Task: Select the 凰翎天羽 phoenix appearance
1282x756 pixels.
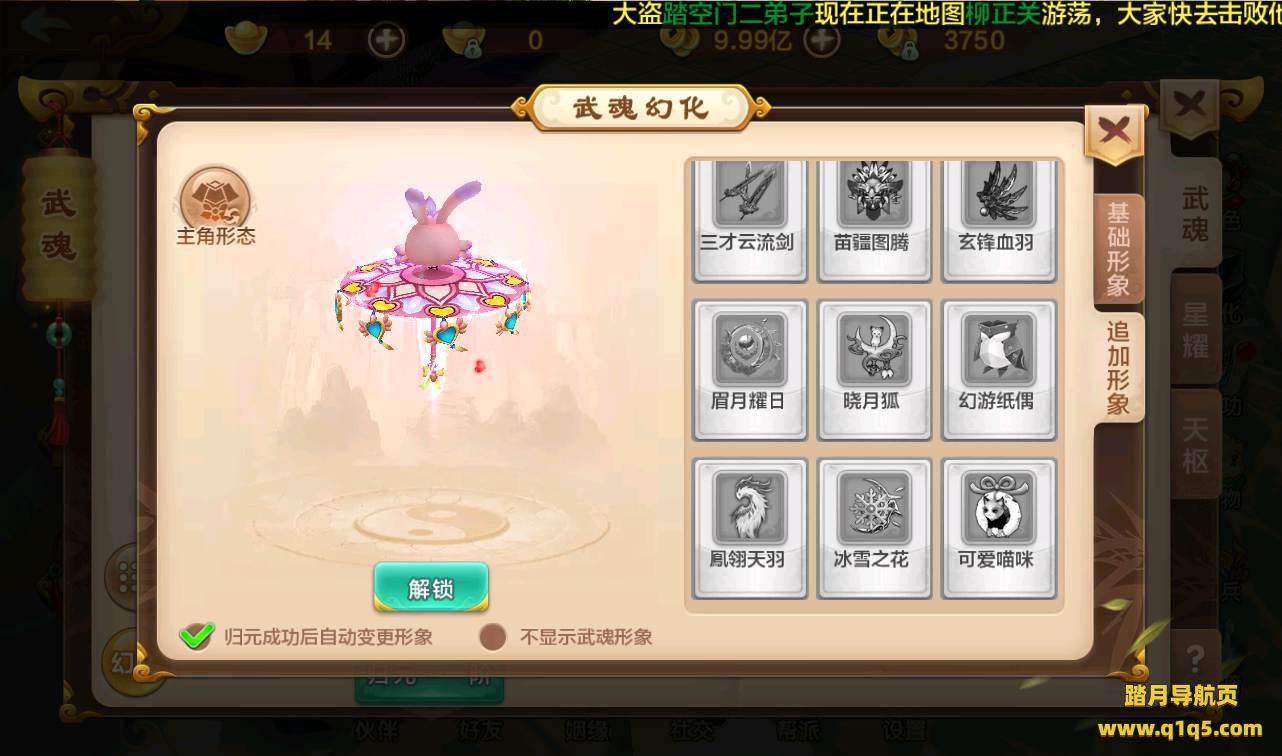Action: click(750, 529)
